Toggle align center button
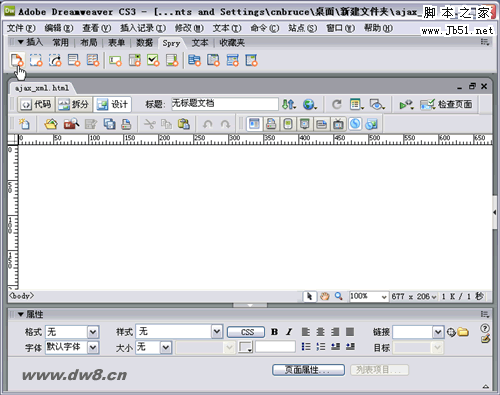The height and width of the screenshot is (395, 500). coord(320,332)
